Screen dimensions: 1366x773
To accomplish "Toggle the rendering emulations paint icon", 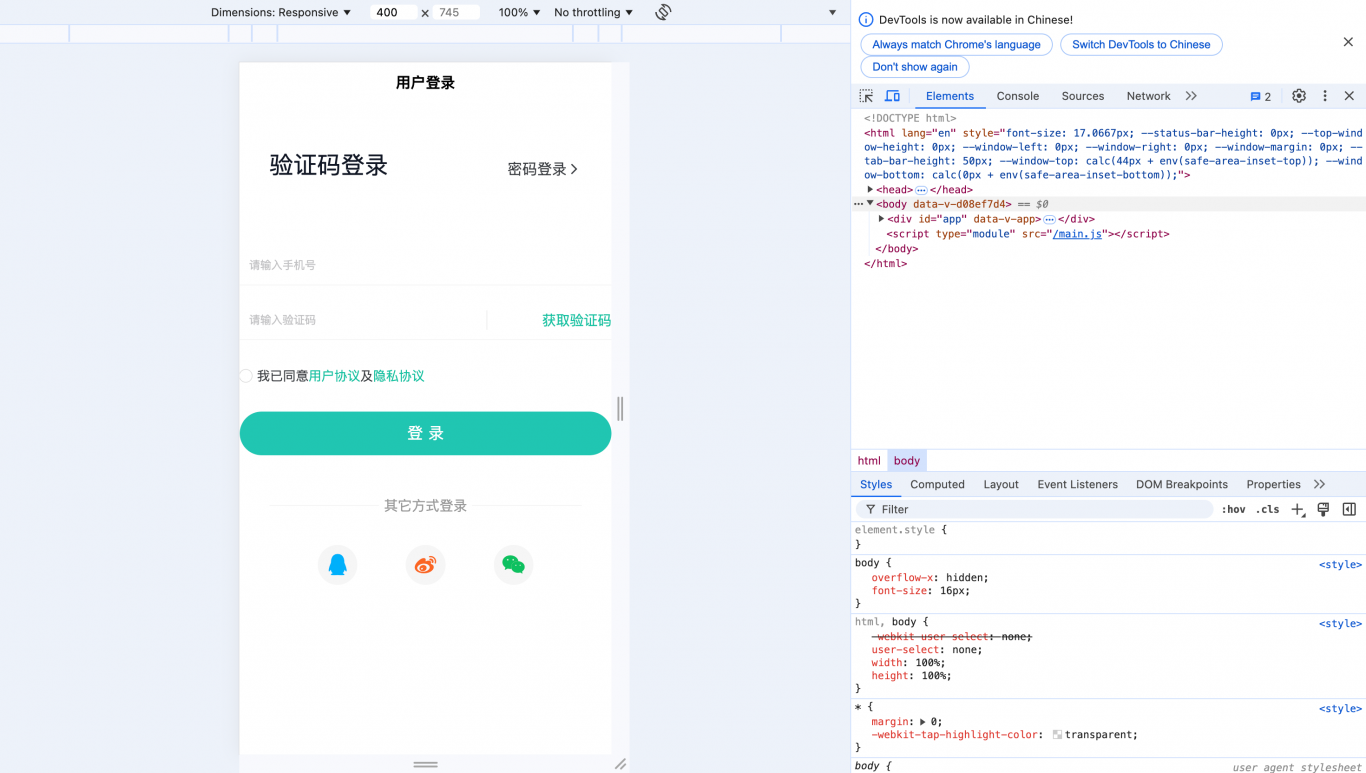I will [1323, 509].
